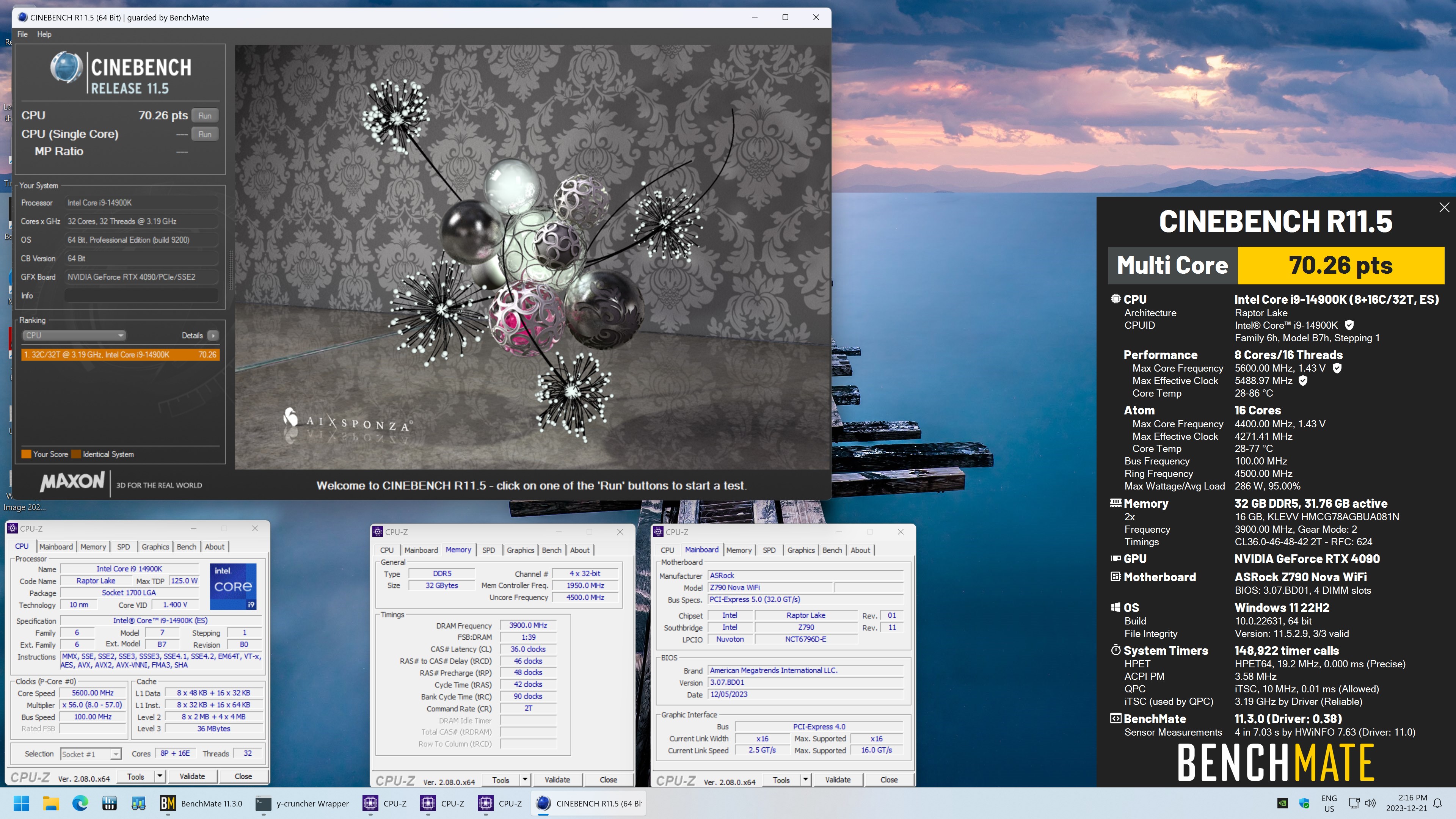The image size is (1456, 819).
Task: Expand Tools dropdown arrow in CPU-Z CPU window
Action: [x=160, y=776]
